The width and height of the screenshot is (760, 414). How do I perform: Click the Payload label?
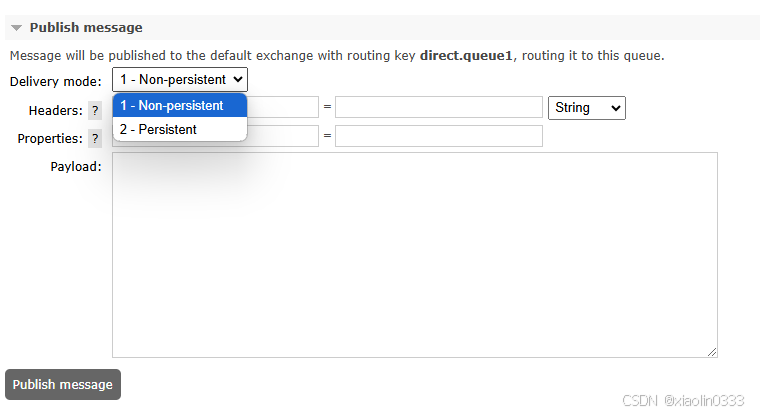pos(76,167)
